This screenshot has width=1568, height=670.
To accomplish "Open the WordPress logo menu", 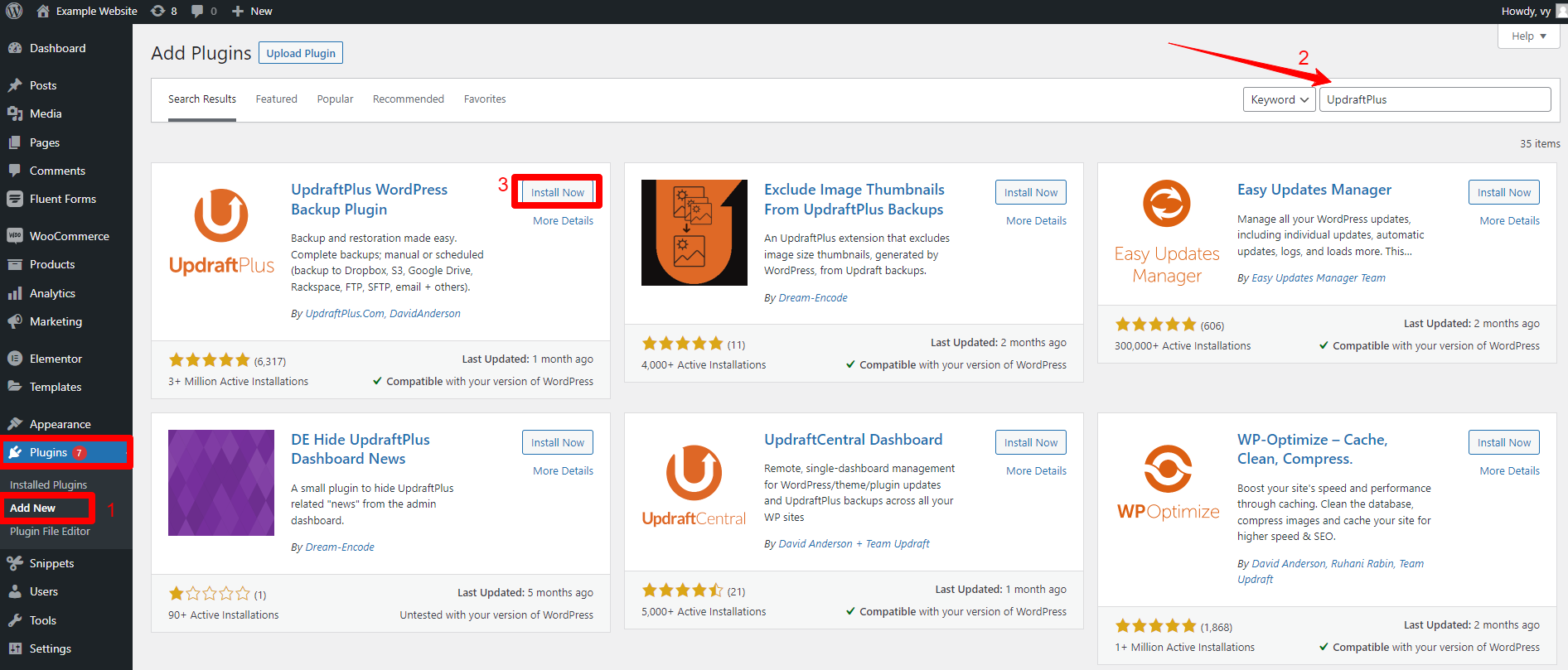I will [14, 11].
